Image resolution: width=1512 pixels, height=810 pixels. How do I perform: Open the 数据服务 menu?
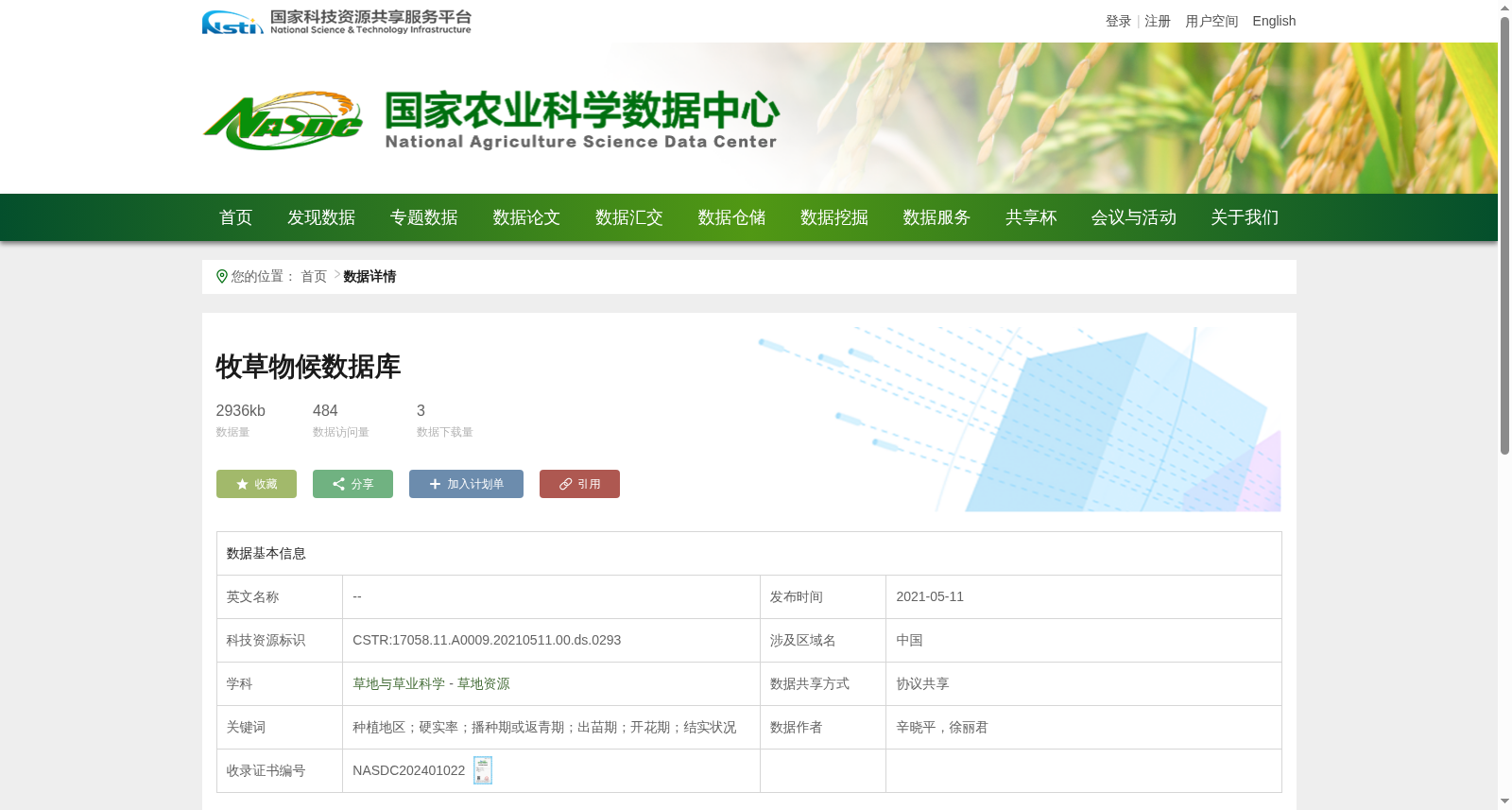coord(936,217)
